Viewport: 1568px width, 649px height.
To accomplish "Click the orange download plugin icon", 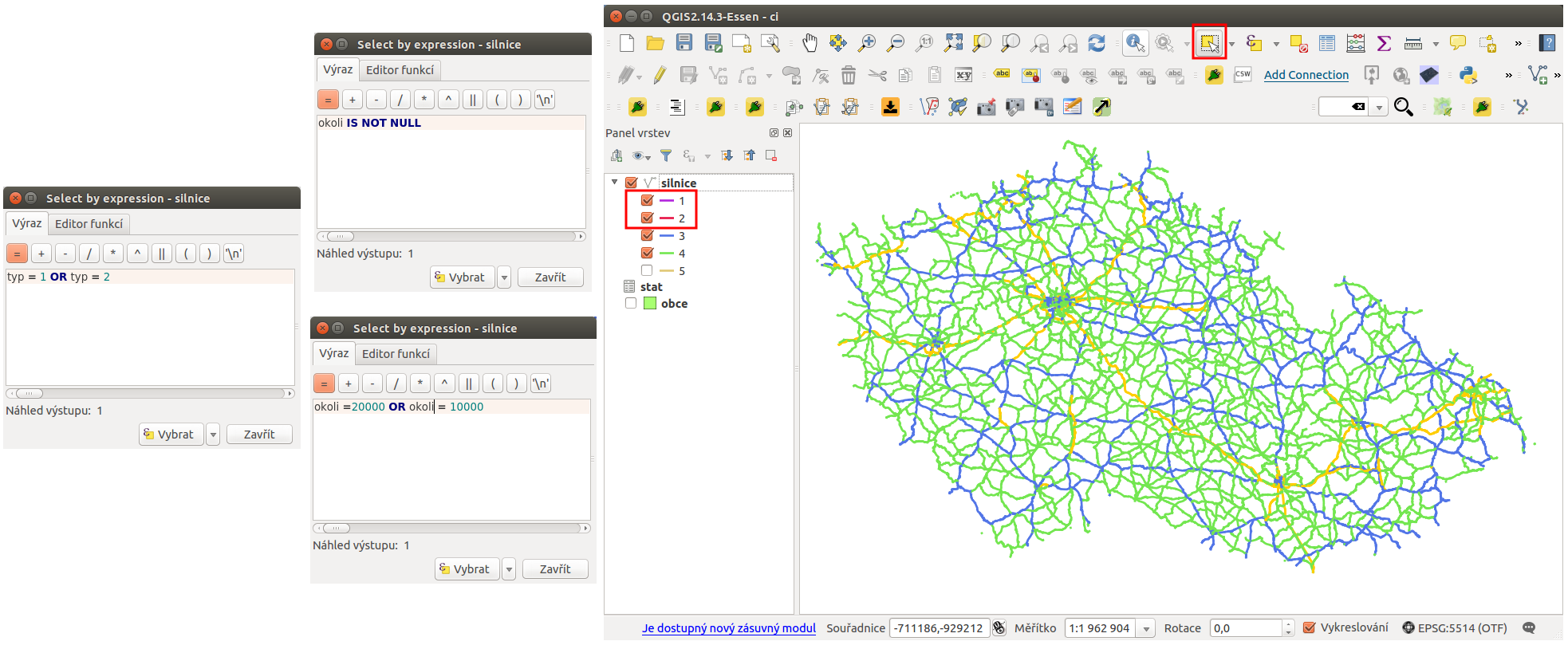I will coord(891,107).
